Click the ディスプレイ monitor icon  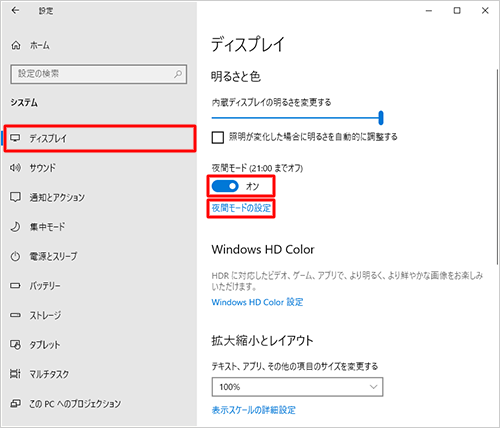15,138
